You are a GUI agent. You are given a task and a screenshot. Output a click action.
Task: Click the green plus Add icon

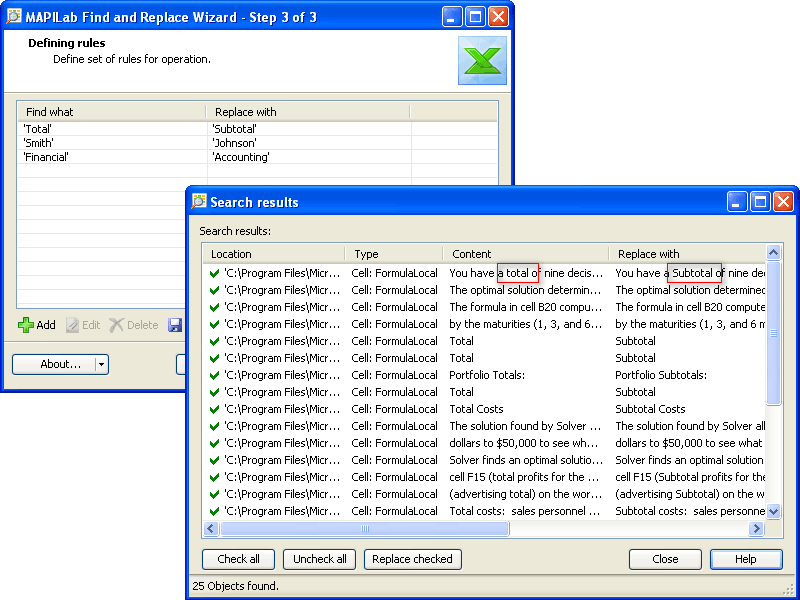(x=26, y=325)
